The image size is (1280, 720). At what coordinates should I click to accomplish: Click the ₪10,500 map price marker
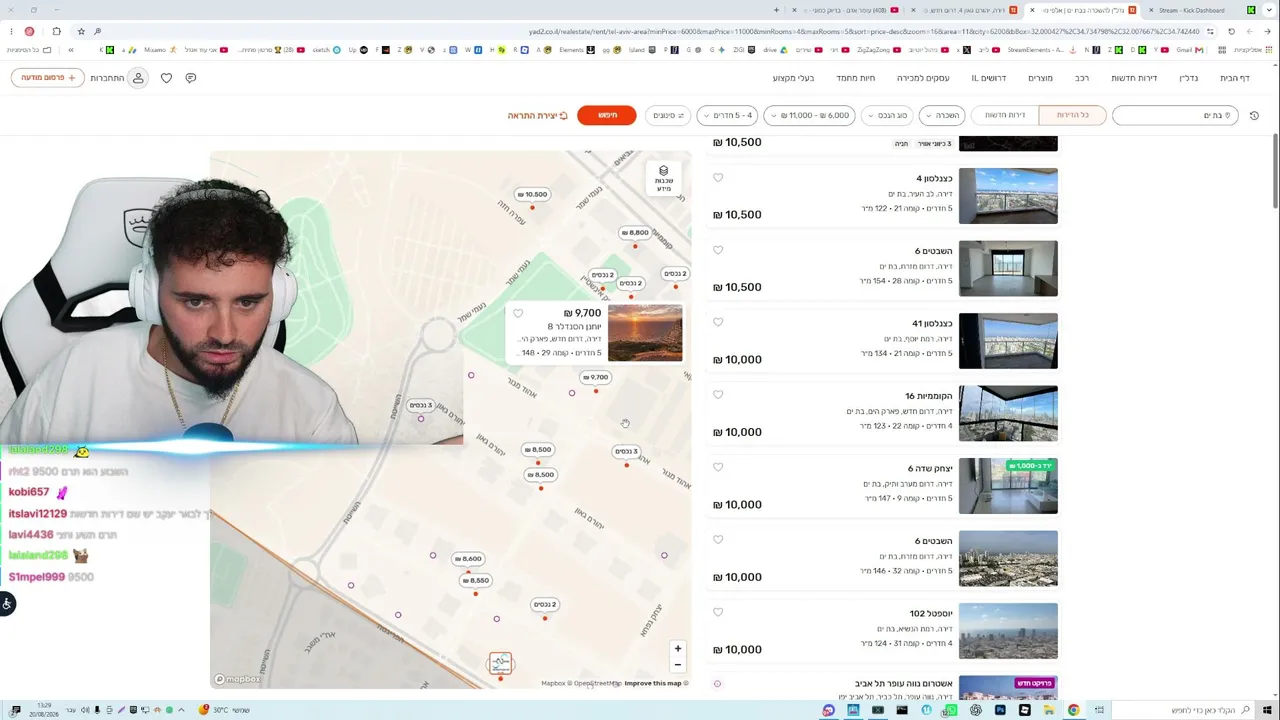[x=532, y=195]
